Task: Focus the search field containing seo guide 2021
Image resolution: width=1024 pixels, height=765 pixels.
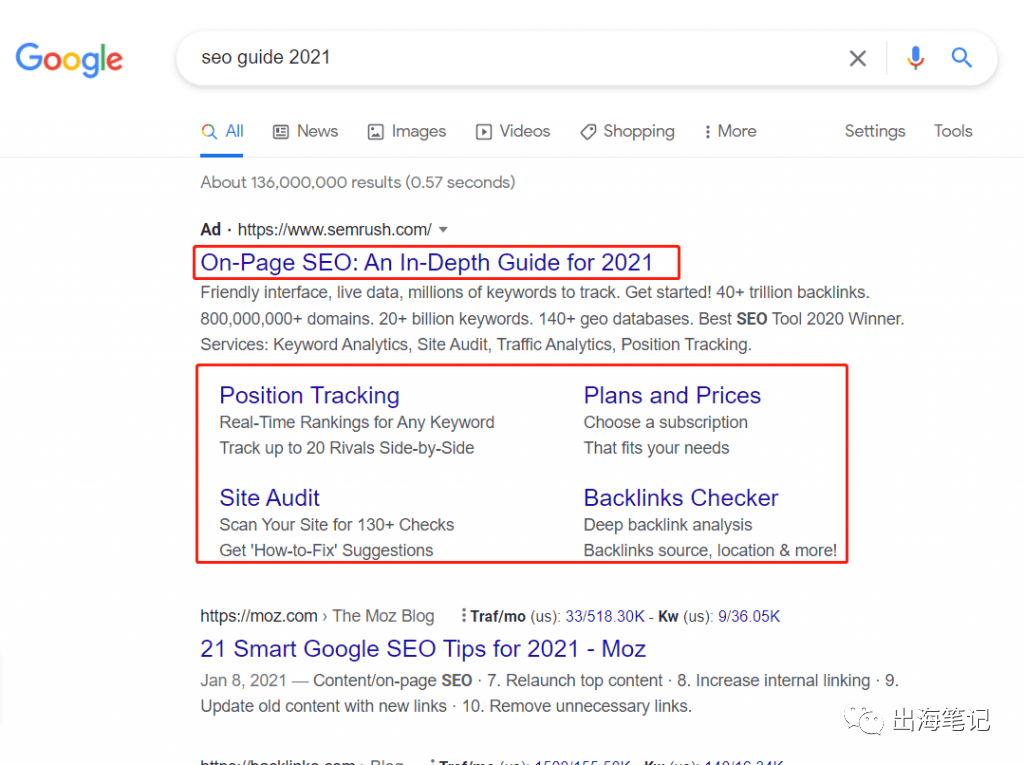Action: click(x=509, y=58)
